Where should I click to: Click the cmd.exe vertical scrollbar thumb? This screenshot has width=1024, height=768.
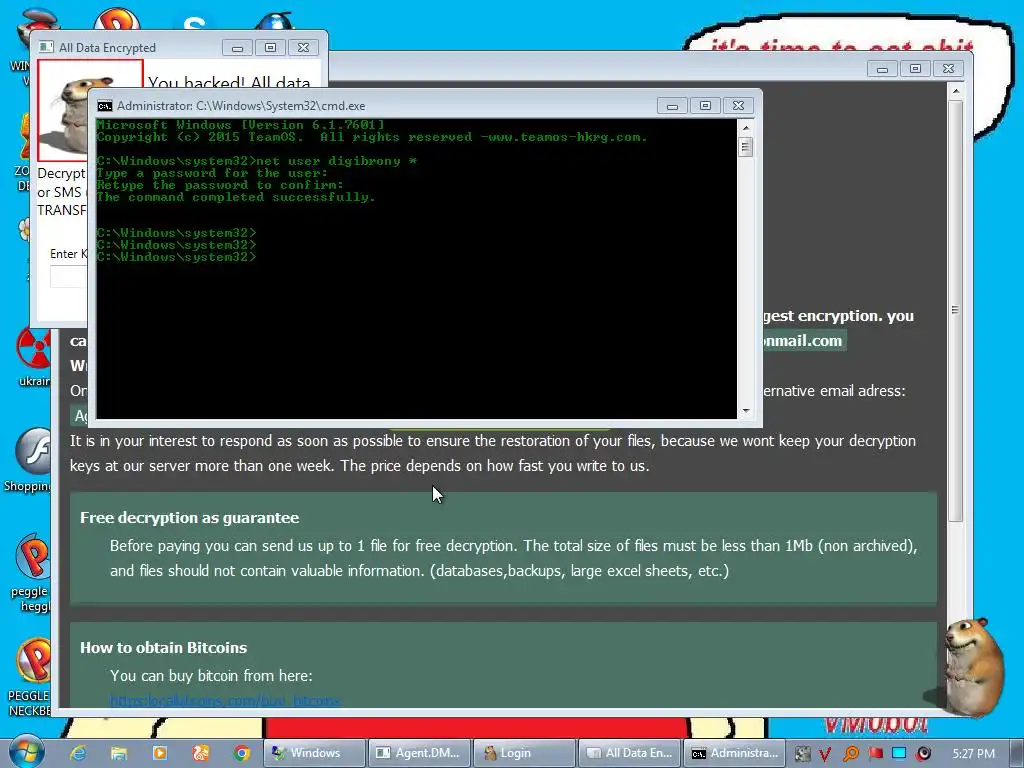(x=746, y=146)
